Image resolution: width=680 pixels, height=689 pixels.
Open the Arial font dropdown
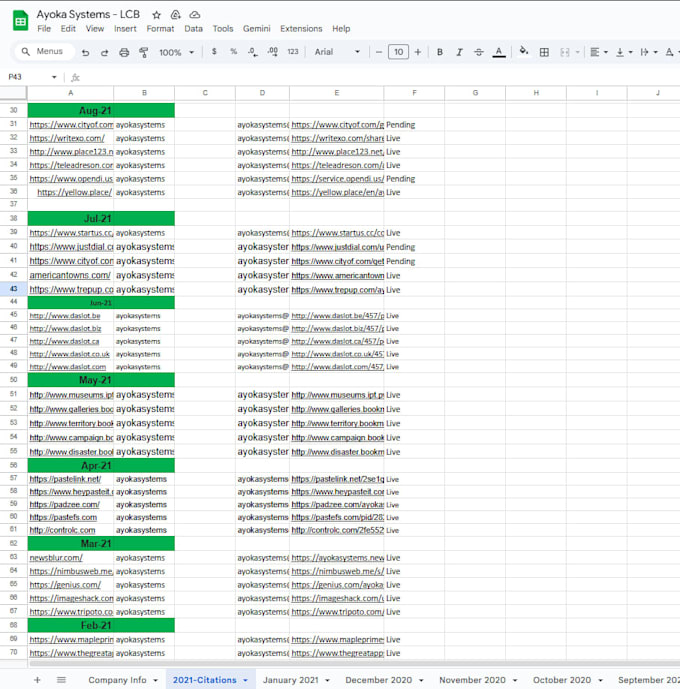point(337,52)
